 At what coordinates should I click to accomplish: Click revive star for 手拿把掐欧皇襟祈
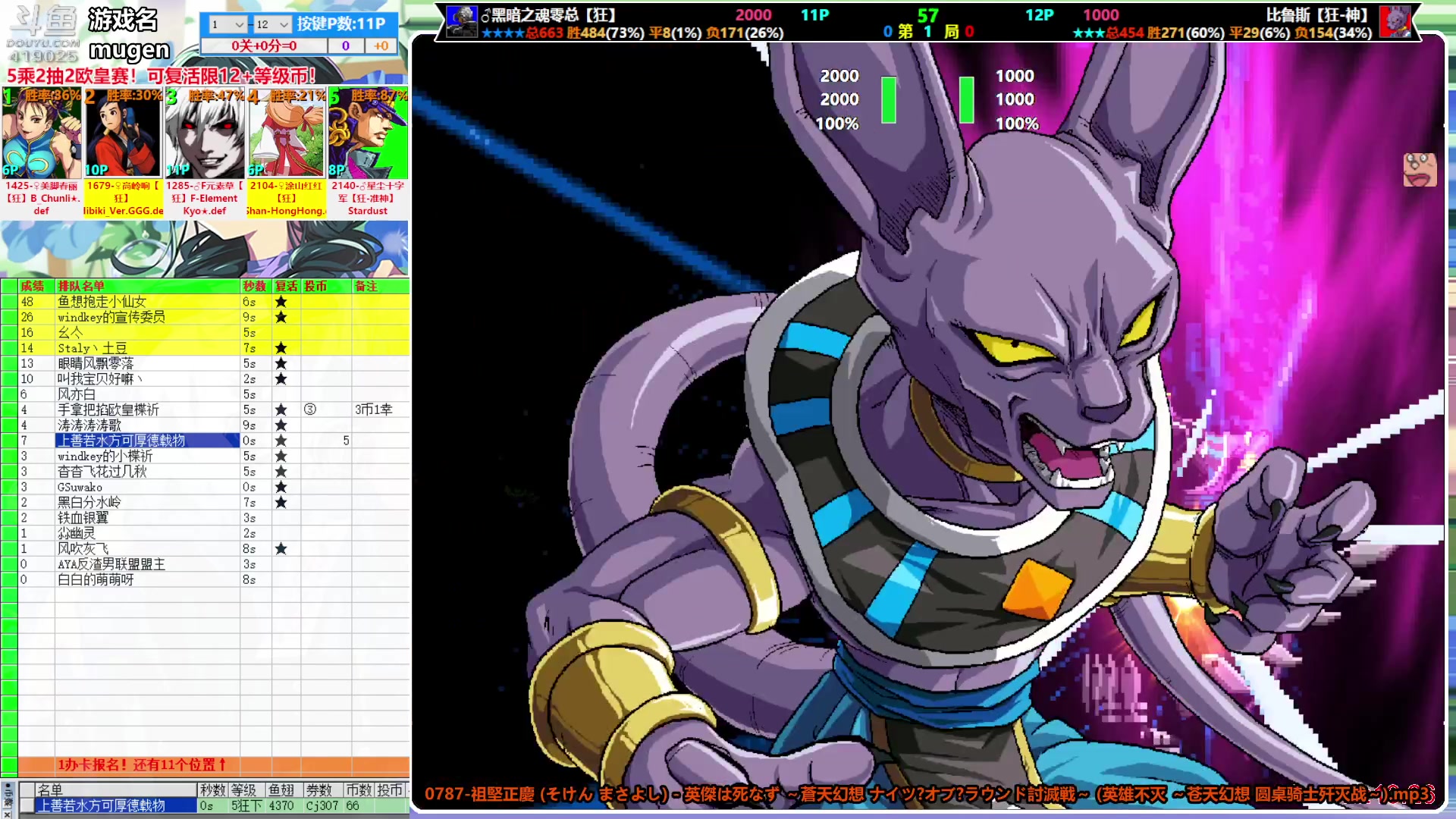click(281, 409)
